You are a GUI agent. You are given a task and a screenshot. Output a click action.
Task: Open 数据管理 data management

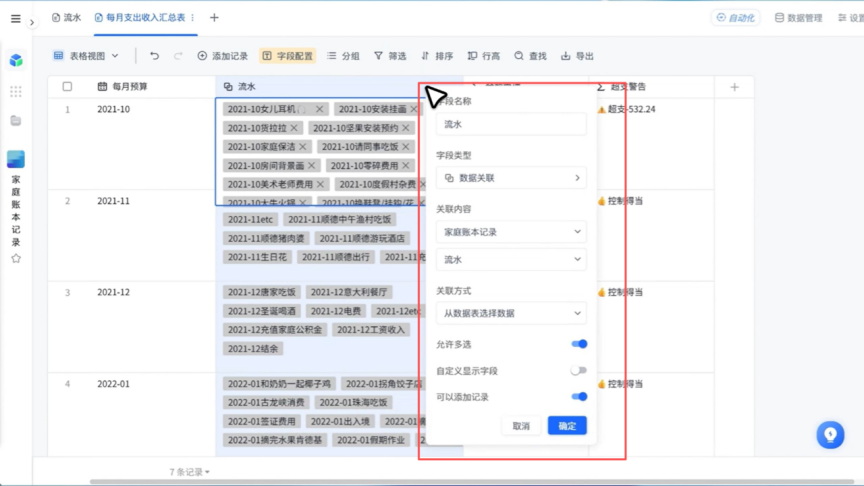click(x=798, y=18)
